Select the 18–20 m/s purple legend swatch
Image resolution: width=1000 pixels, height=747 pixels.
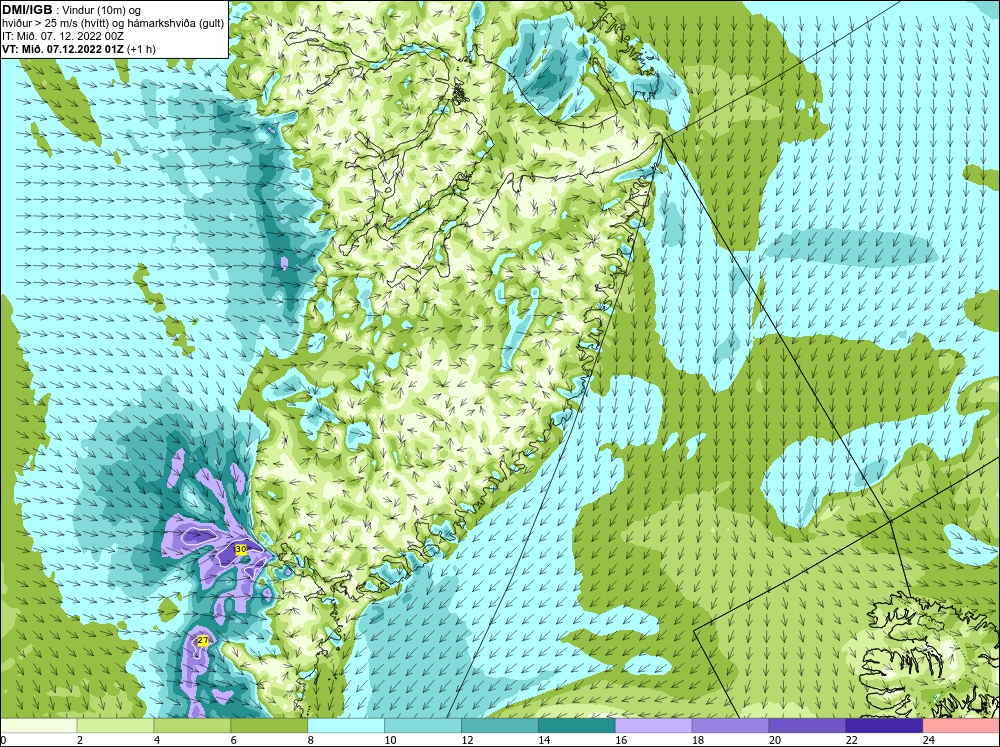(x=730, y=726)
